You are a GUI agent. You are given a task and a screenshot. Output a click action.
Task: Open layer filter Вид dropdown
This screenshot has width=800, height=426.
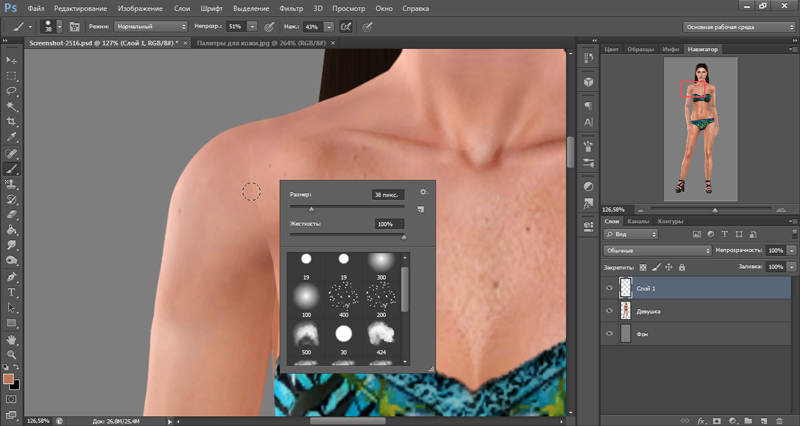pos(631,234)
